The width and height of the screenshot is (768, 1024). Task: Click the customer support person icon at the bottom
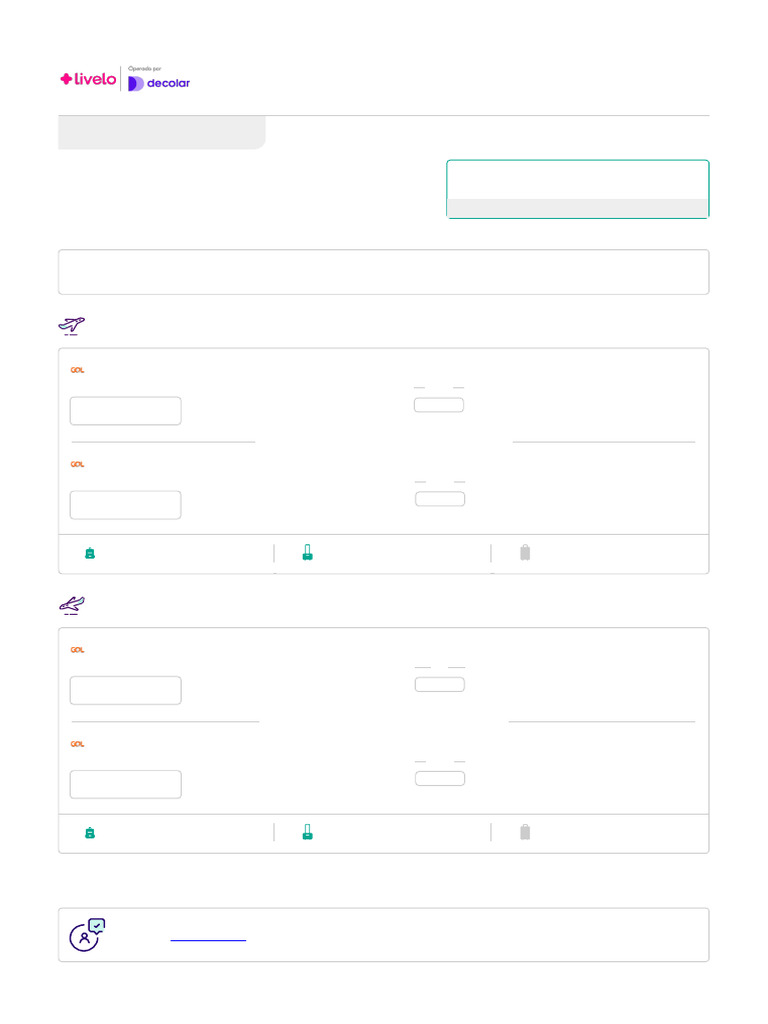tap(86, 935)
